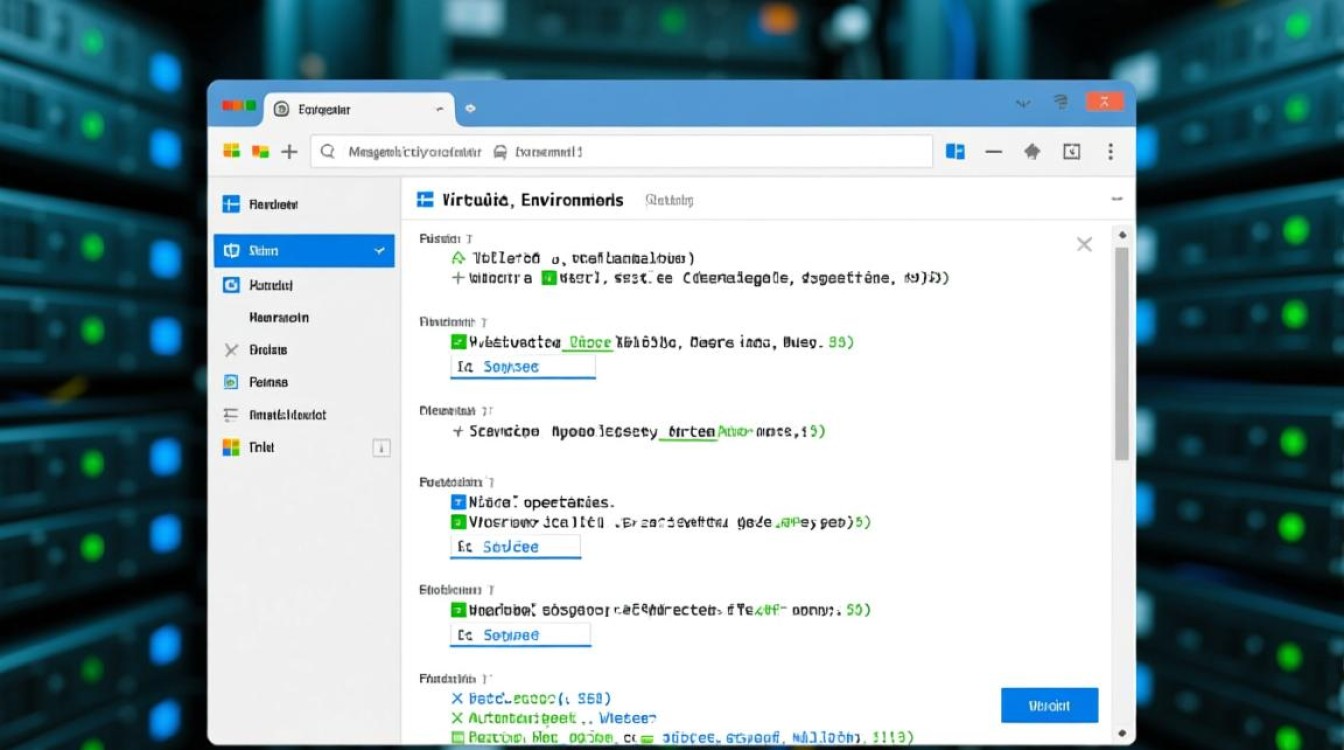This screenshot has width=1344, height=750.
Task: Click the plus icon beside the address bar
Action: (289, 152)
